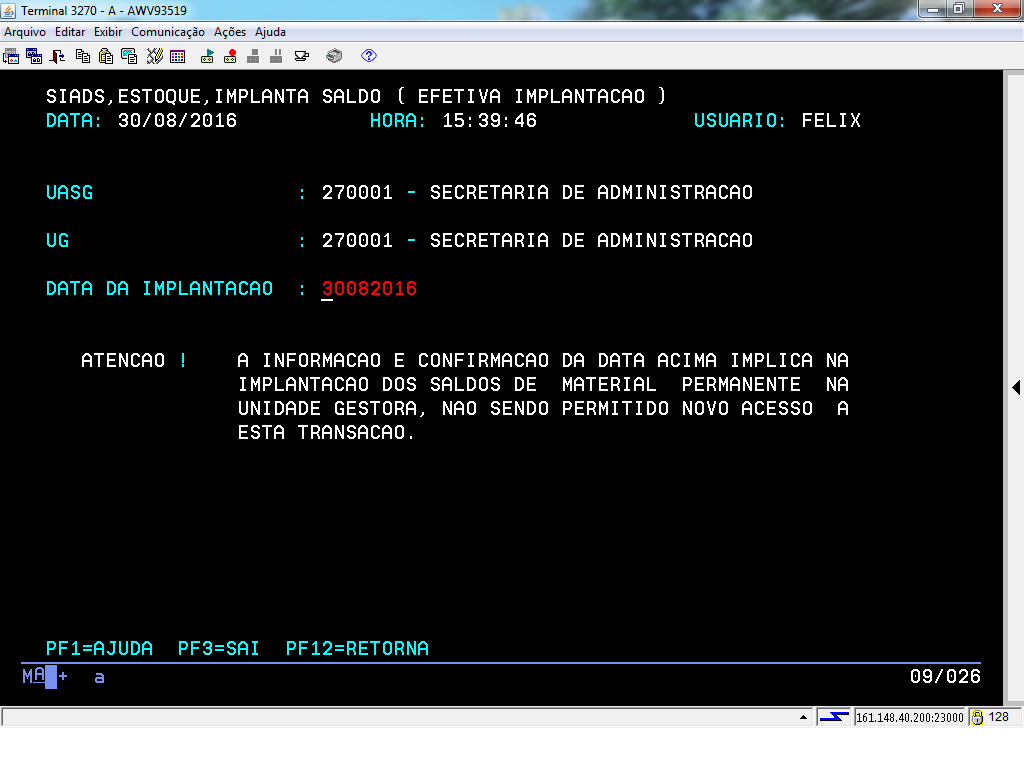Open the Arquivo menu
Viewport: 1024px width, 768px height.
click(x=25, y=32)
